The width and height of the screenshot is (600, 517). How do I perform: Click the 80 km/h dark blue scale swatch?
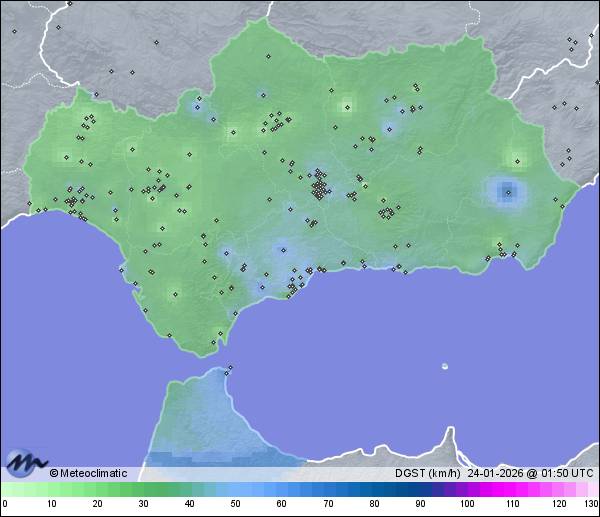coord(373,489)
